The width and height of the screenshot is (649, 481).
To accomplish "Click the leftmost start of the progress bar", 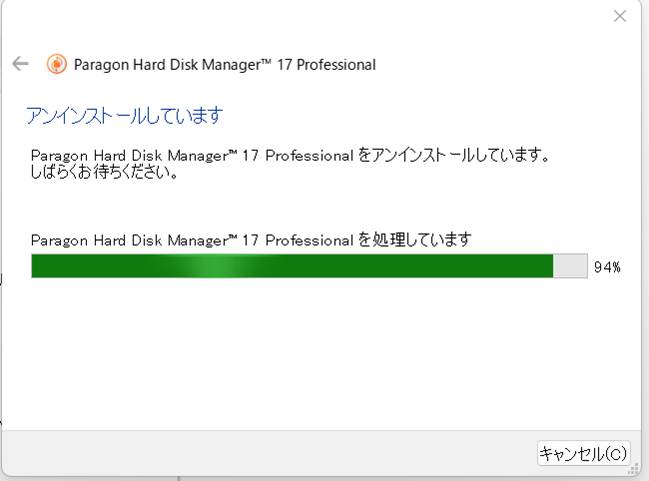I will point(37,266).
